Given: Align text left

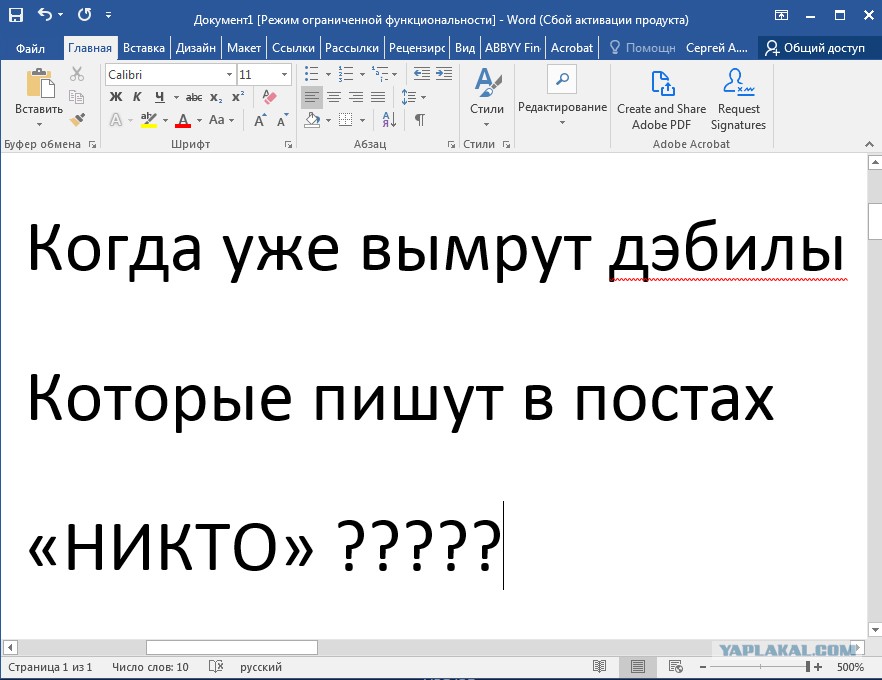Looking at the screenshot, I should (x=312, y=97).
